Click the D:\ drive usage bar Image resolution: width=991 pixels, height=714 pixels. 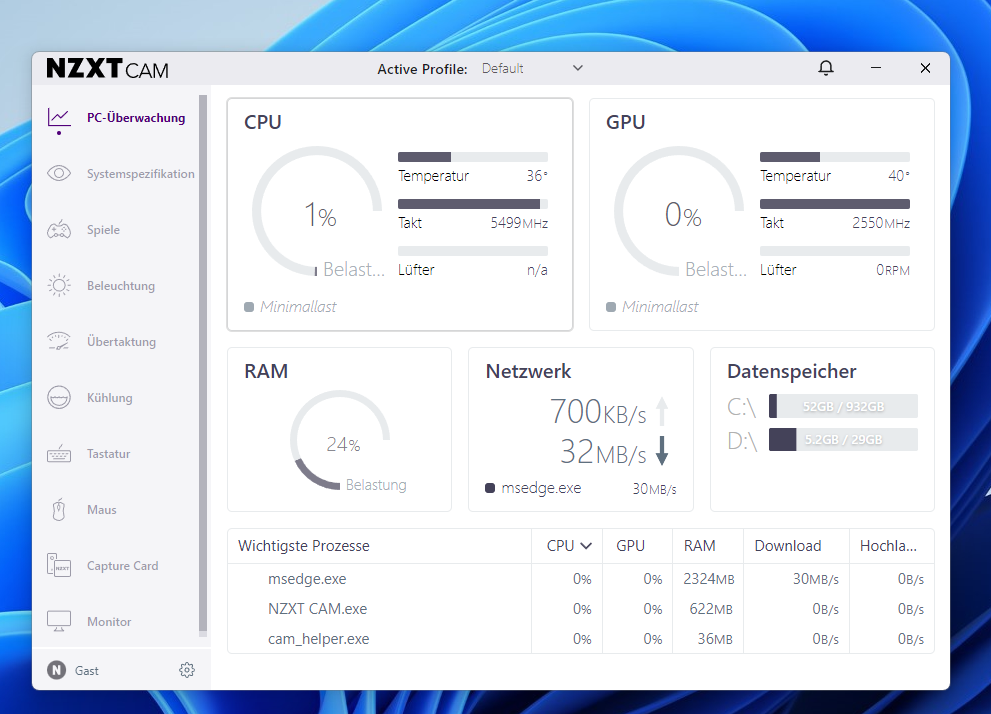843,440
